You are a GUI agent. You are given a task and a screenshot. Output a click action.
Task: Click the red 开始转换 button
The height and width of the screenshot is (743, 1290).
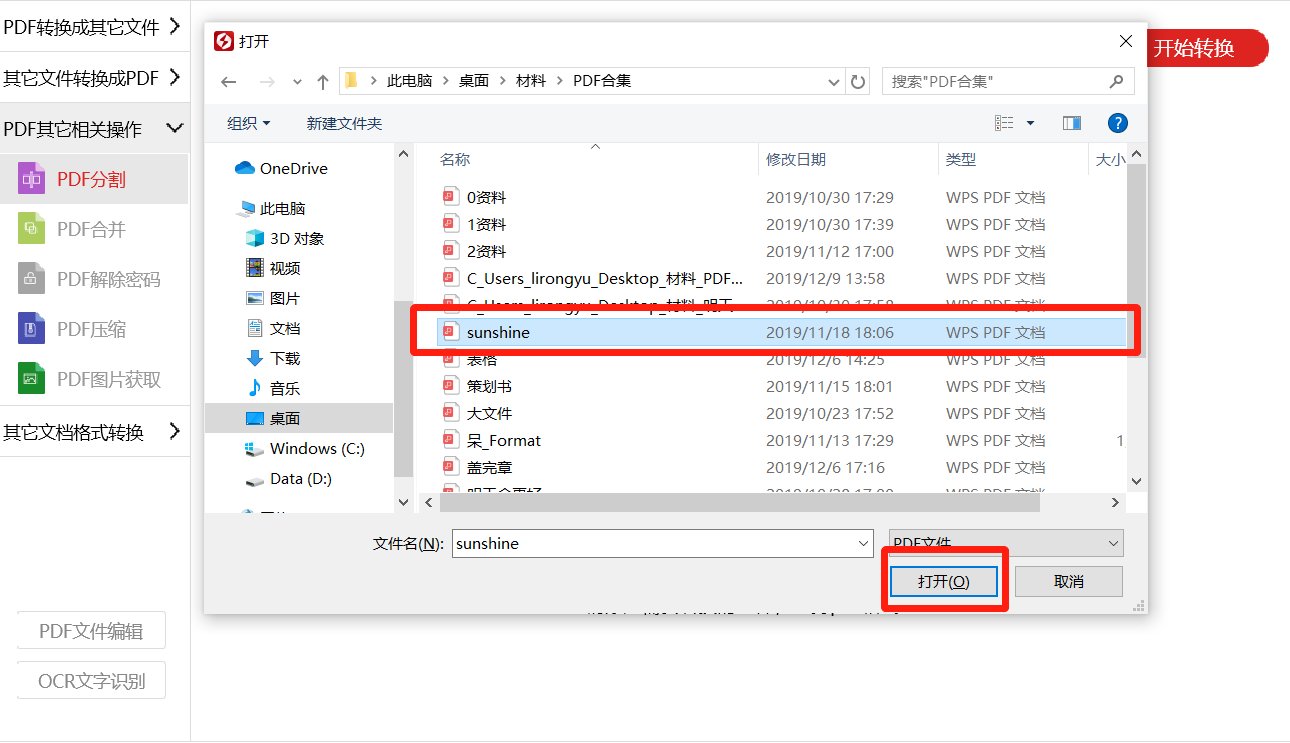click(x=1207, y=47)
